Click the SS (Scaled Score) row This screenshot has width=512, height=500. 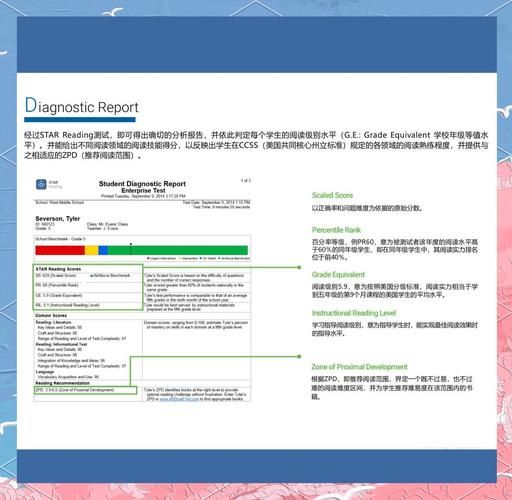pyautogui.click(x=56, y=276)
